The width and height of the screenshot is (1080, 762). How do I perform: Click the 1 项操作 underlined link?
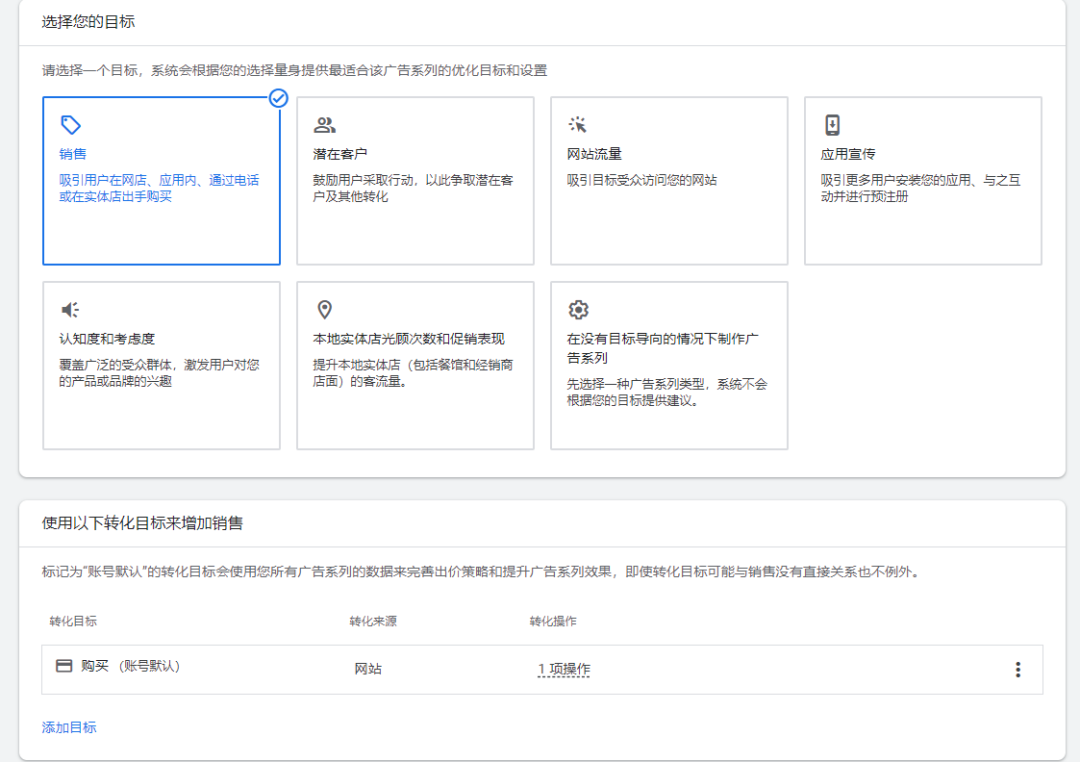564,669
